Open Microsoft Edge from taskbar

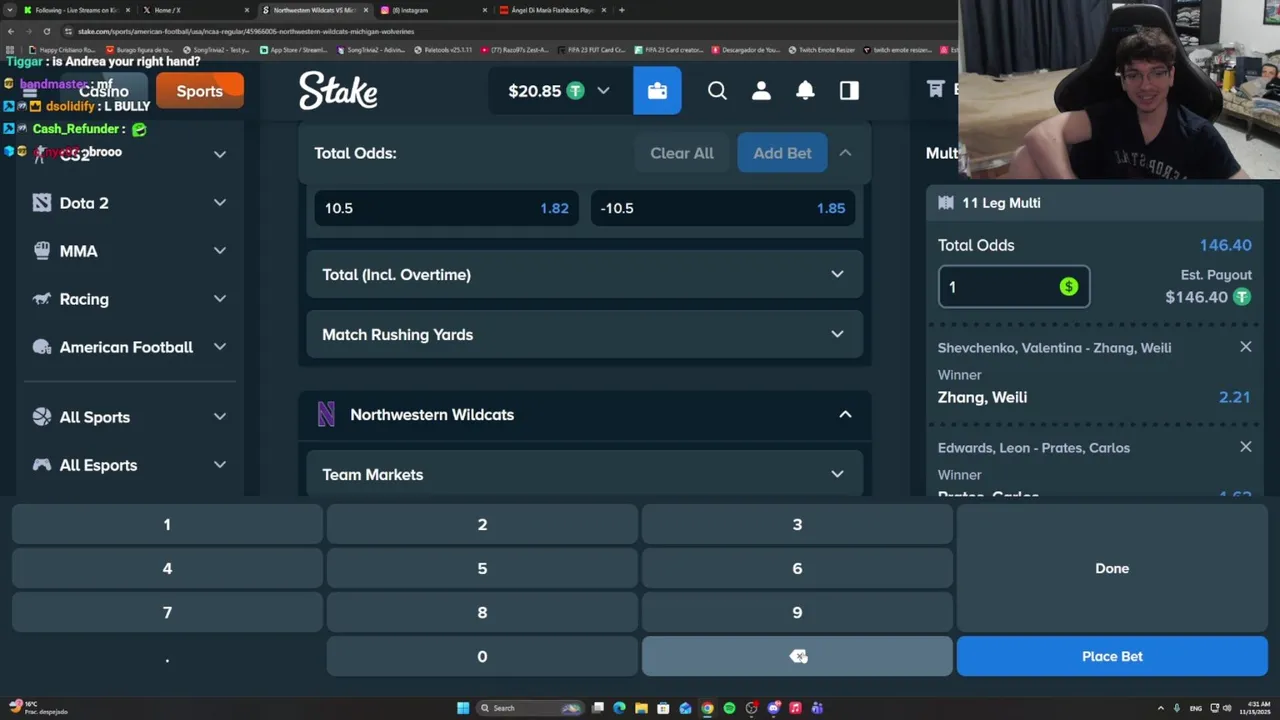619,708
